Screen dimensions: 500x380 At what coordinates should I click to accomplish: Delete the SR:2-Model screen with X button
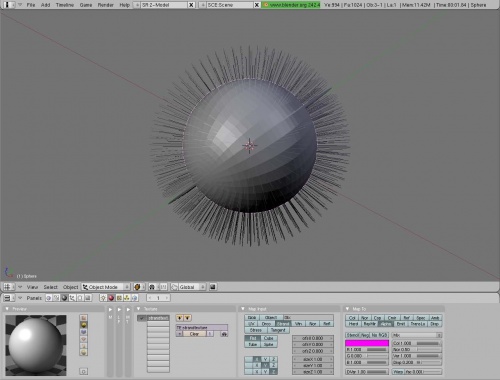[191, 5]
